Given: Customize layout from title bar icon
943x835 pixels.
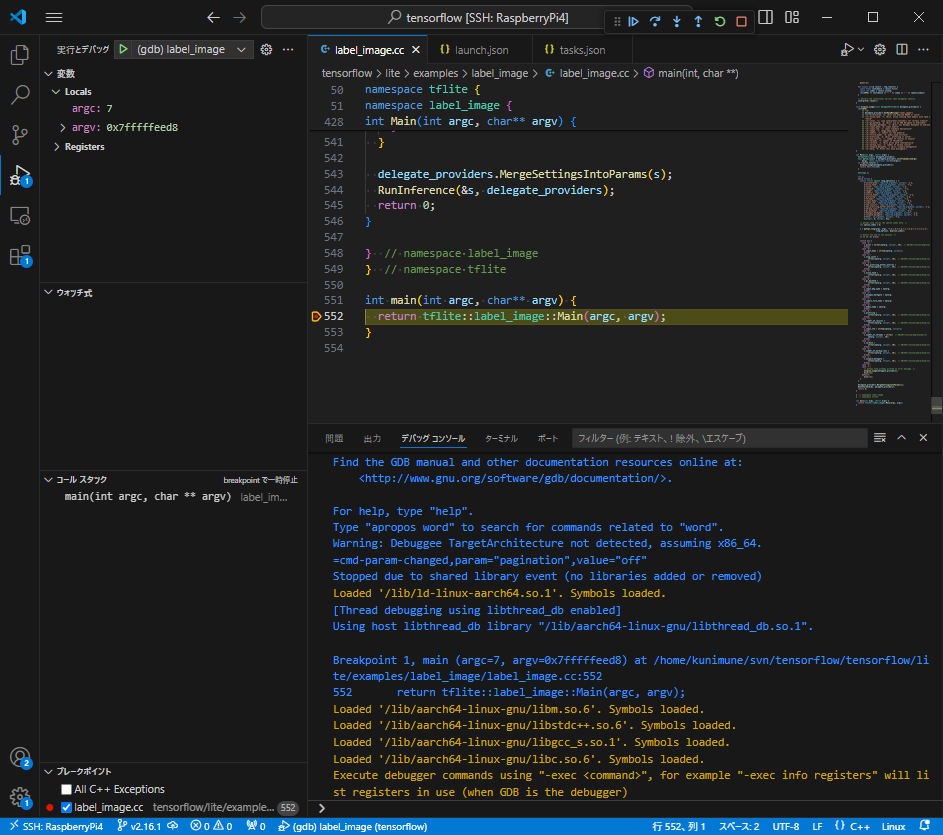Looking at the screenshot, I should tap(792, 17).
